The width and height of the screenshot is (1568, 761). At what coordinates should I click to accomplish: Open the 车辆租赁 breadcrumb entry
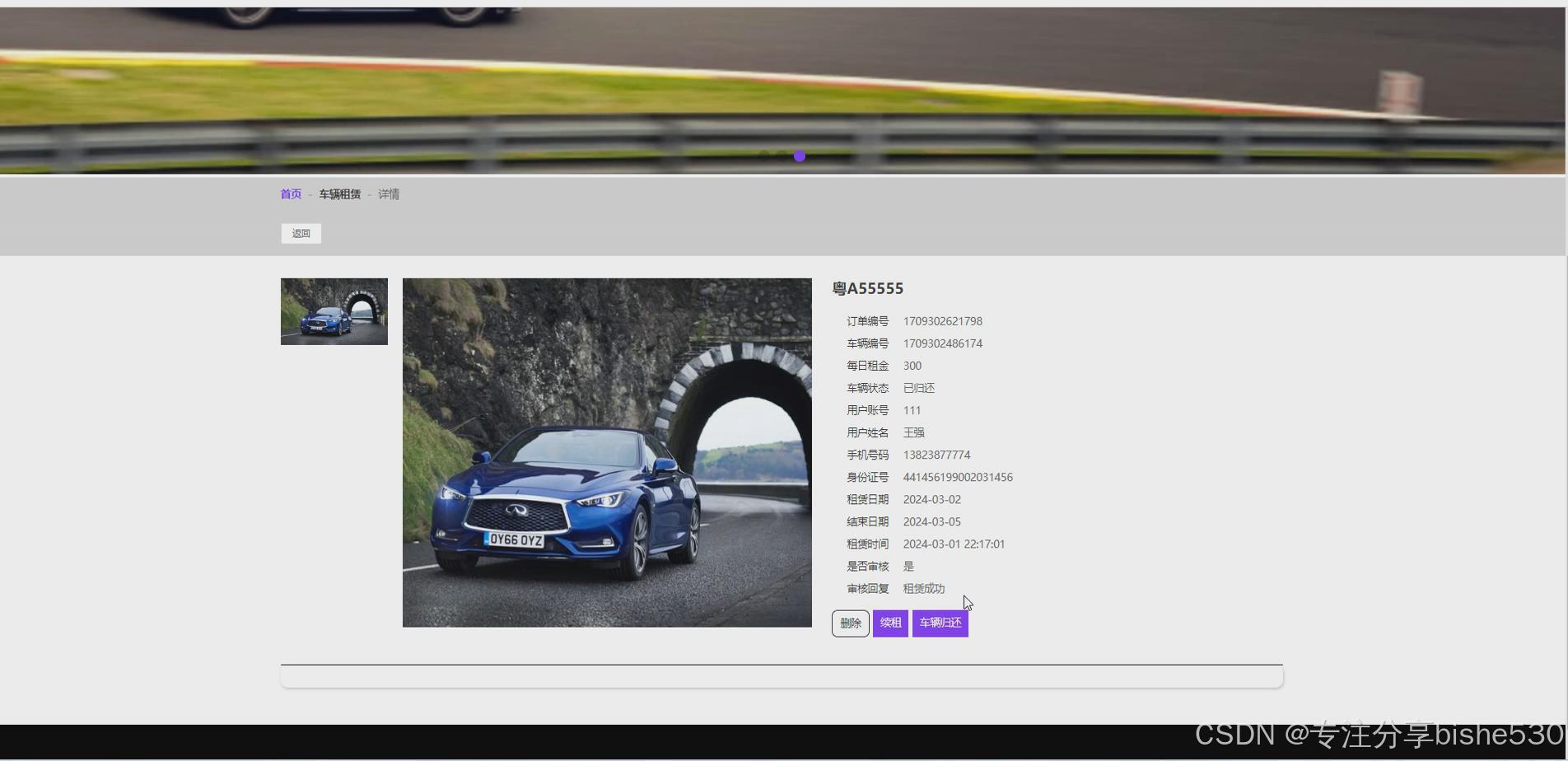click(x=340, y=194)
